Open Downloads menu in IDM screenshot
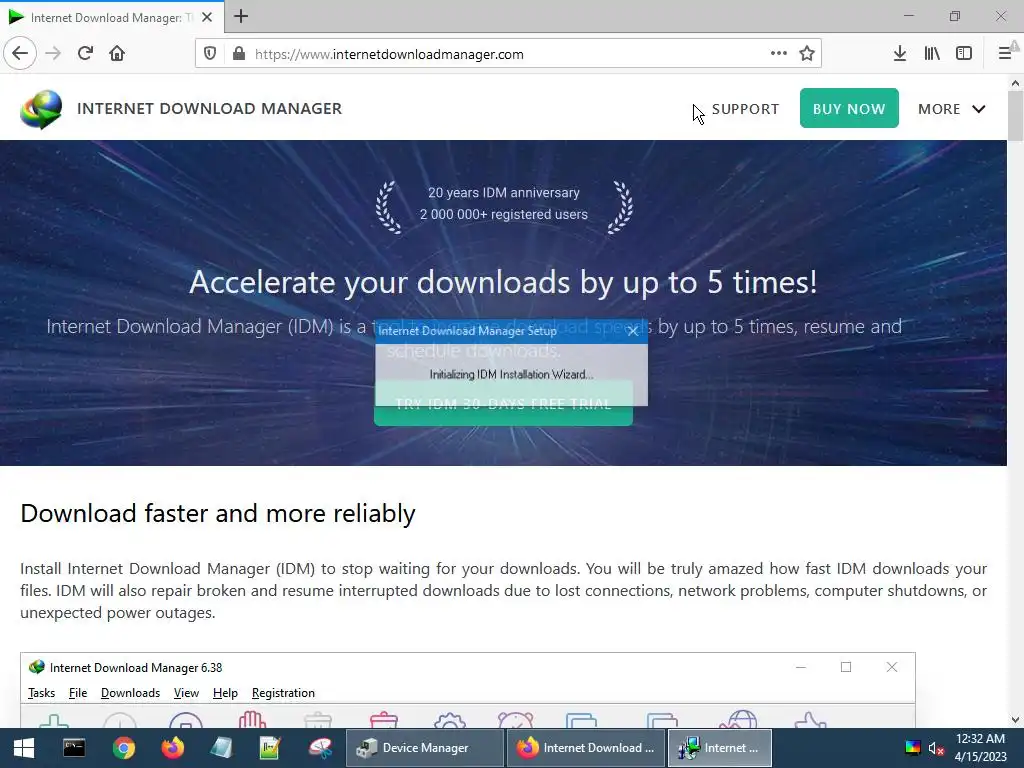The height and width of the screenshot is (768, 1024). [x=130, y=693]
